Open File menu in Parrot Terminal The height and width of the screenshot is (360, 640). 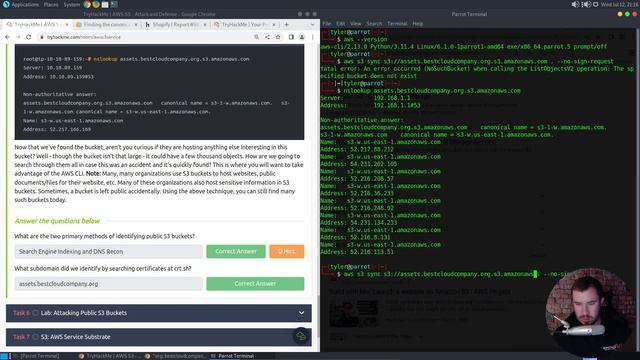[327, 24]
